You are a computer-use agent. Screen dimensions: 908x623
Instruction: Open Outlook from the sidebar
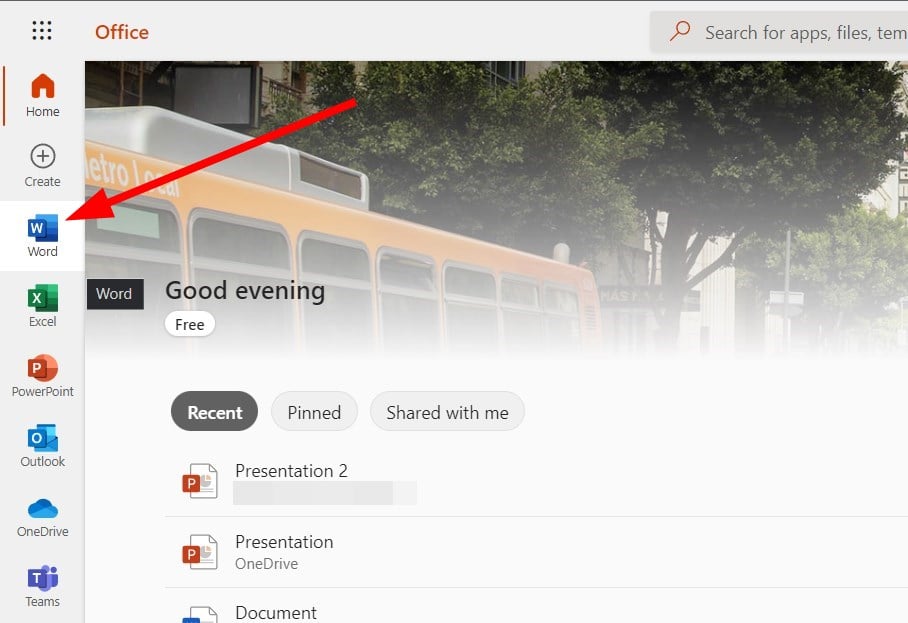[x=42, y=446]
